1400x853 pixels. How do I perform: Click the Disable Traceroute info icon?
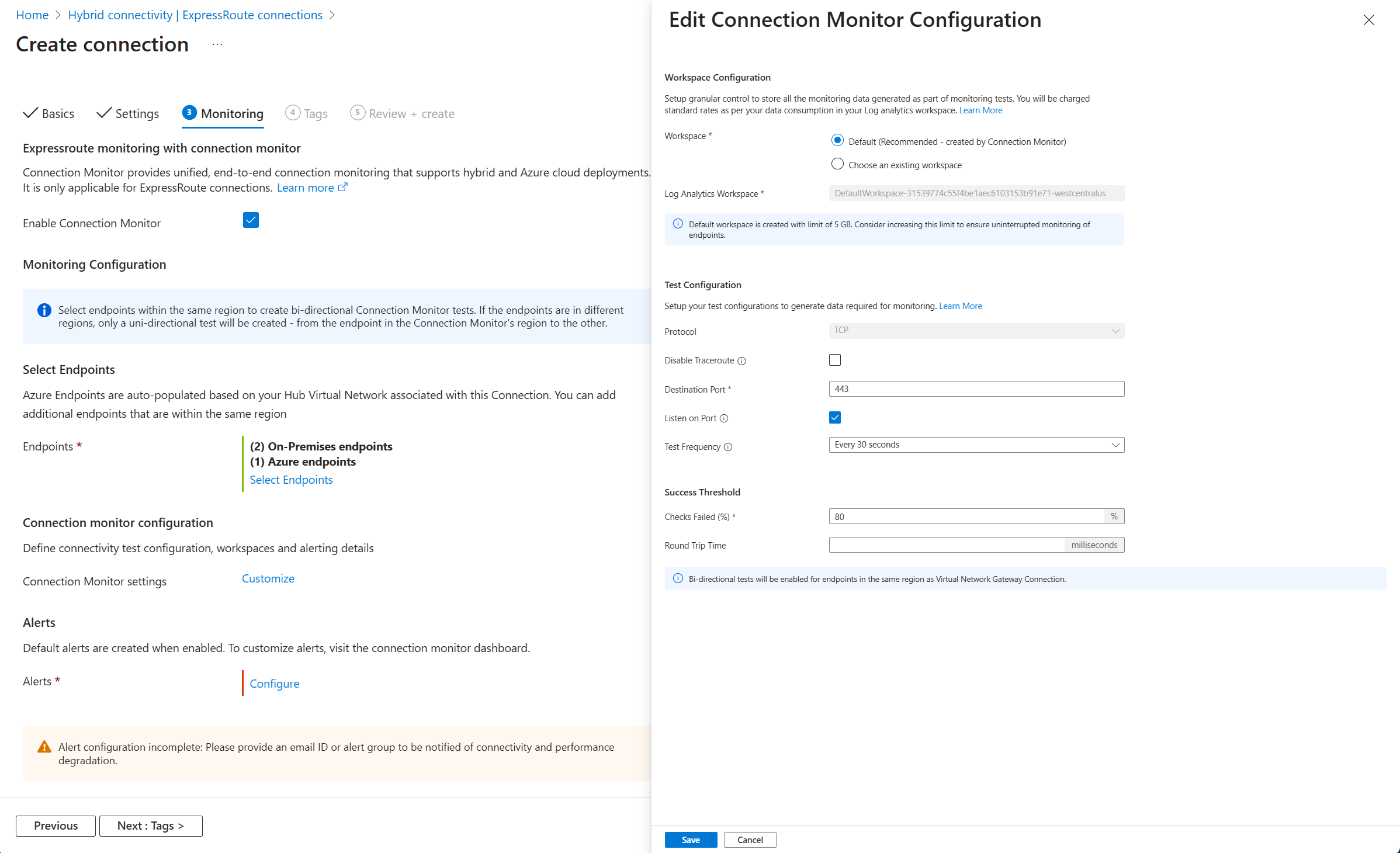[741, 361]
